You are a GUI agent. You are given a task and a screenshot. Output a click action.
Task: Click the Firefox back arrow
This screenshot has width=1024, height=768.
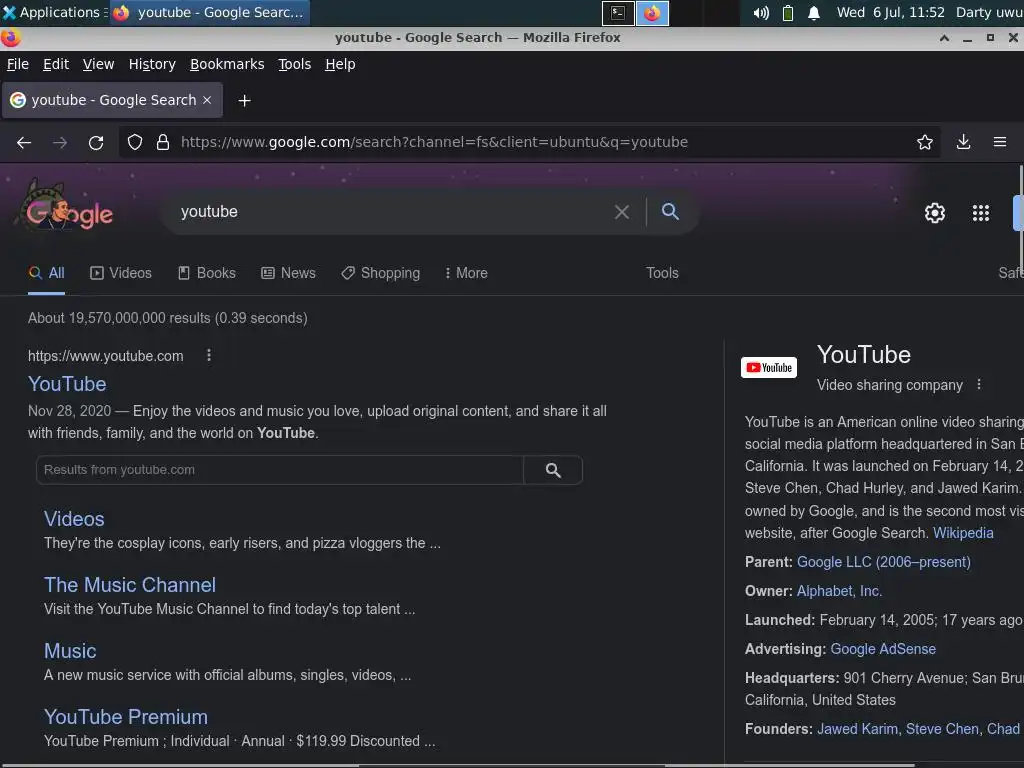(x=24, y=142)
